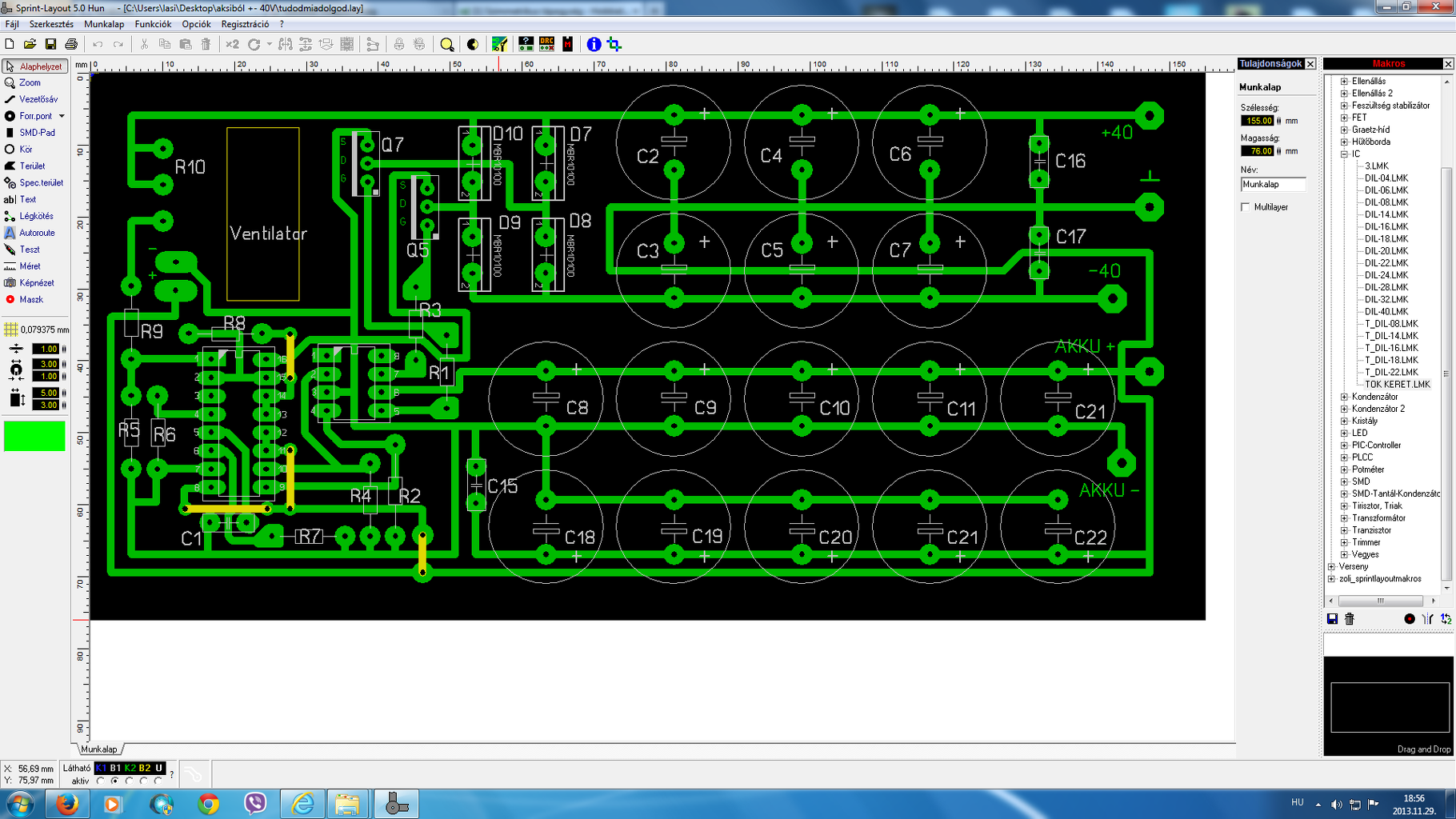Viewport: 1456px width, 819px height.
Task: Click the Név input field
Action: pos(1273,185)
